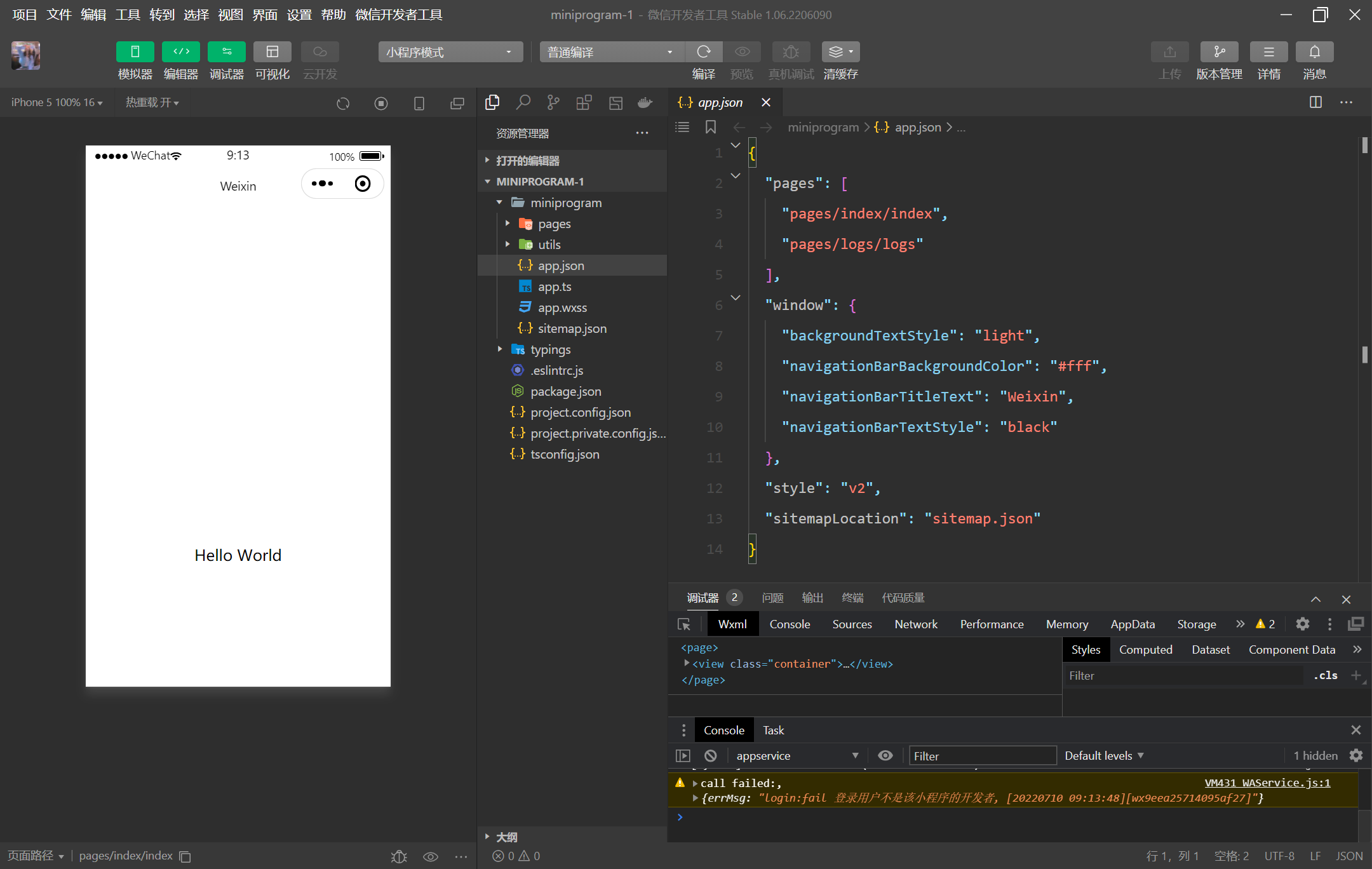Expand the typings folder

(572, 349)
